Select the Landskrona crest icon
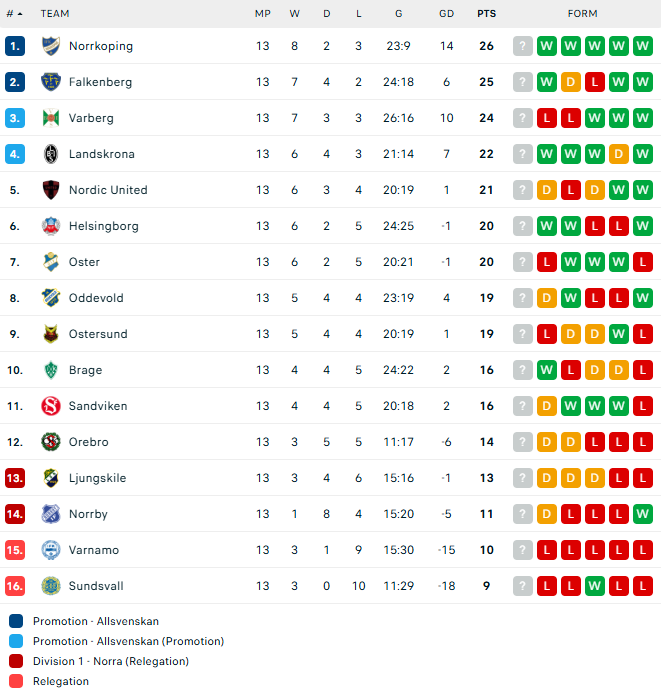This screenshot has height=694, width=661. point(50,154)
